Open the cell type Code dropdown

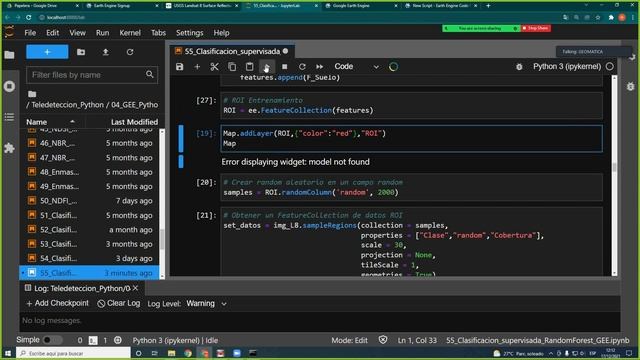[x=356, y=67]
